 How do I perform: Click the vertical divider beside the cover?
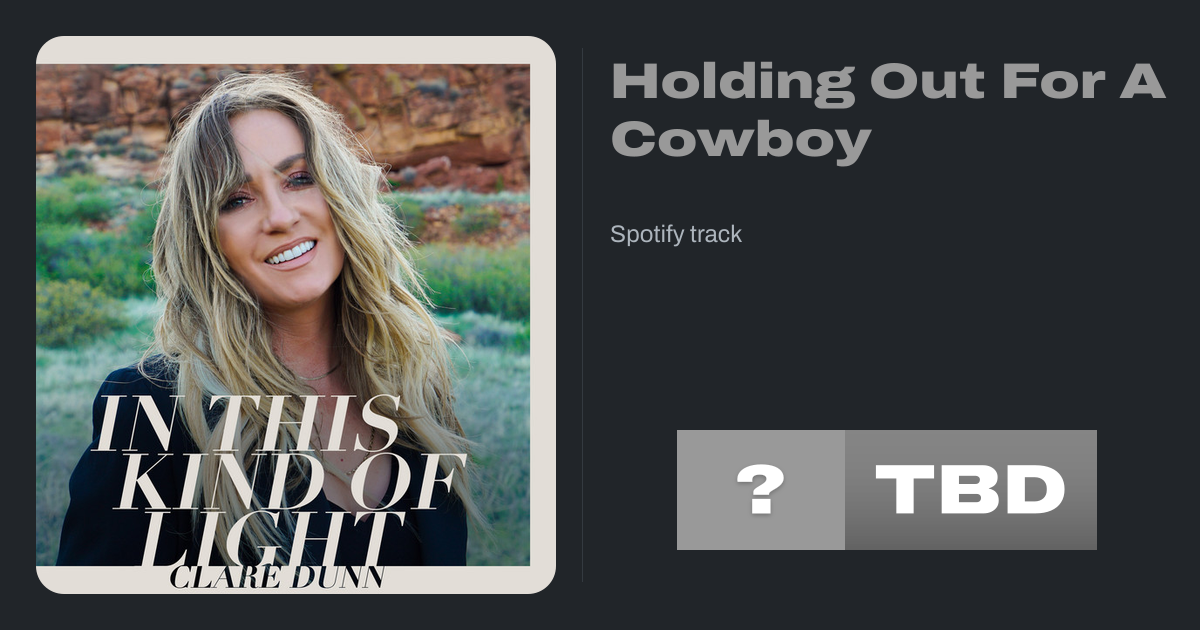(x=583, y=315)
